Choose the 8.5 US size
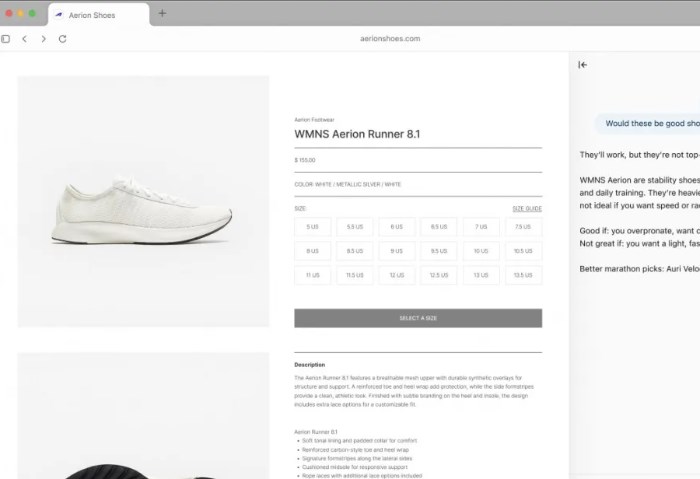The height and width of the screenshot is (479, 700). point(355,251)
